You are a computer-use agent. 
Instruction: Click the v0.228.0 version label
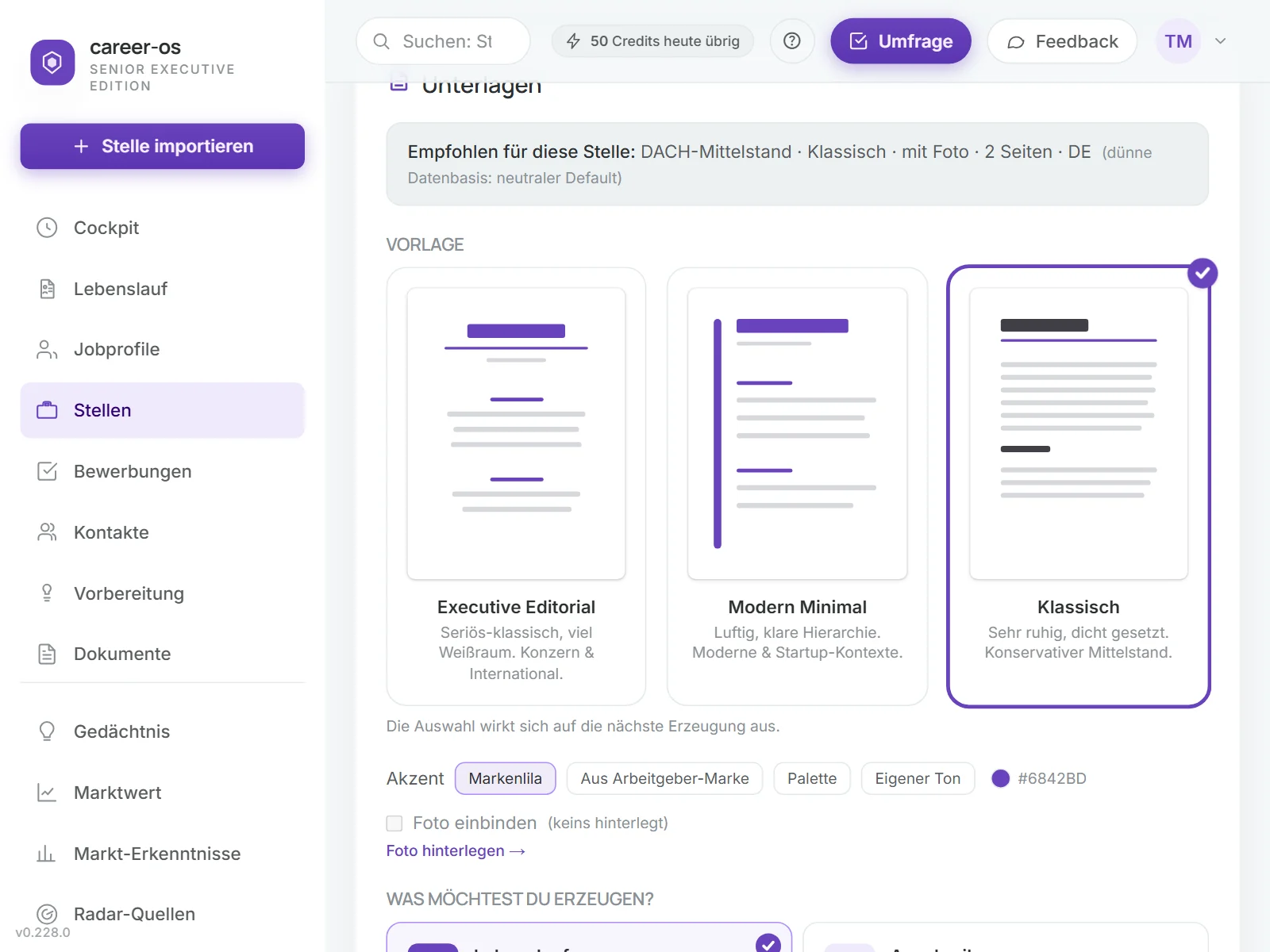coord(43,932)
